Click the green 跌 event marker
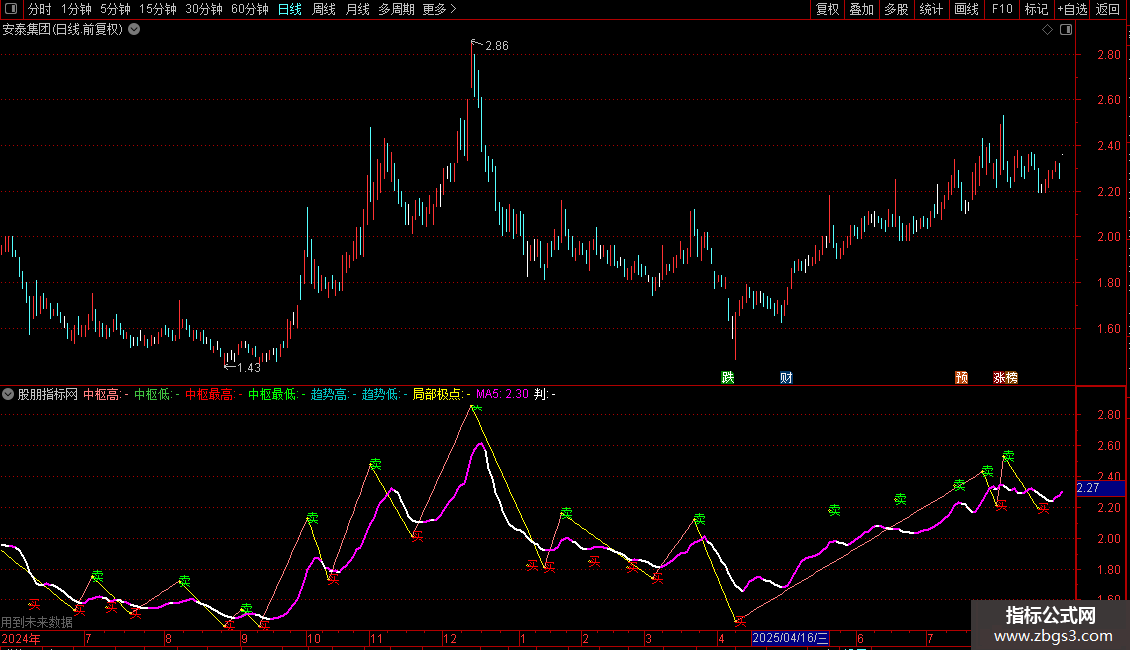1130x650 pixels. [727, 378]
